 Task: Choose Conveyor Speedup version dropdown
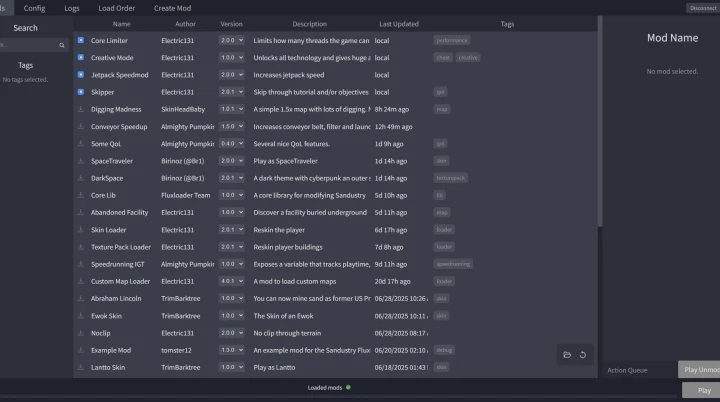pos(231,126)
